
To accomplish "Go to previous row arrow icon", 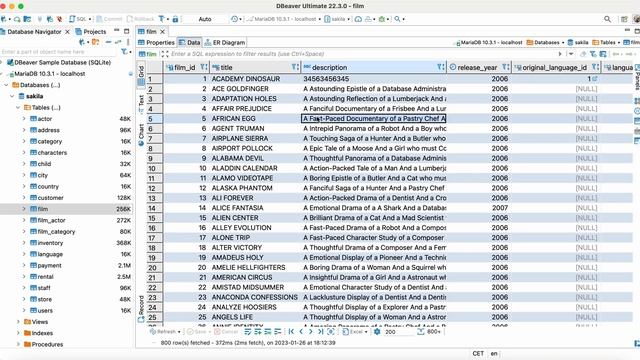I will [x=301, y=332].
